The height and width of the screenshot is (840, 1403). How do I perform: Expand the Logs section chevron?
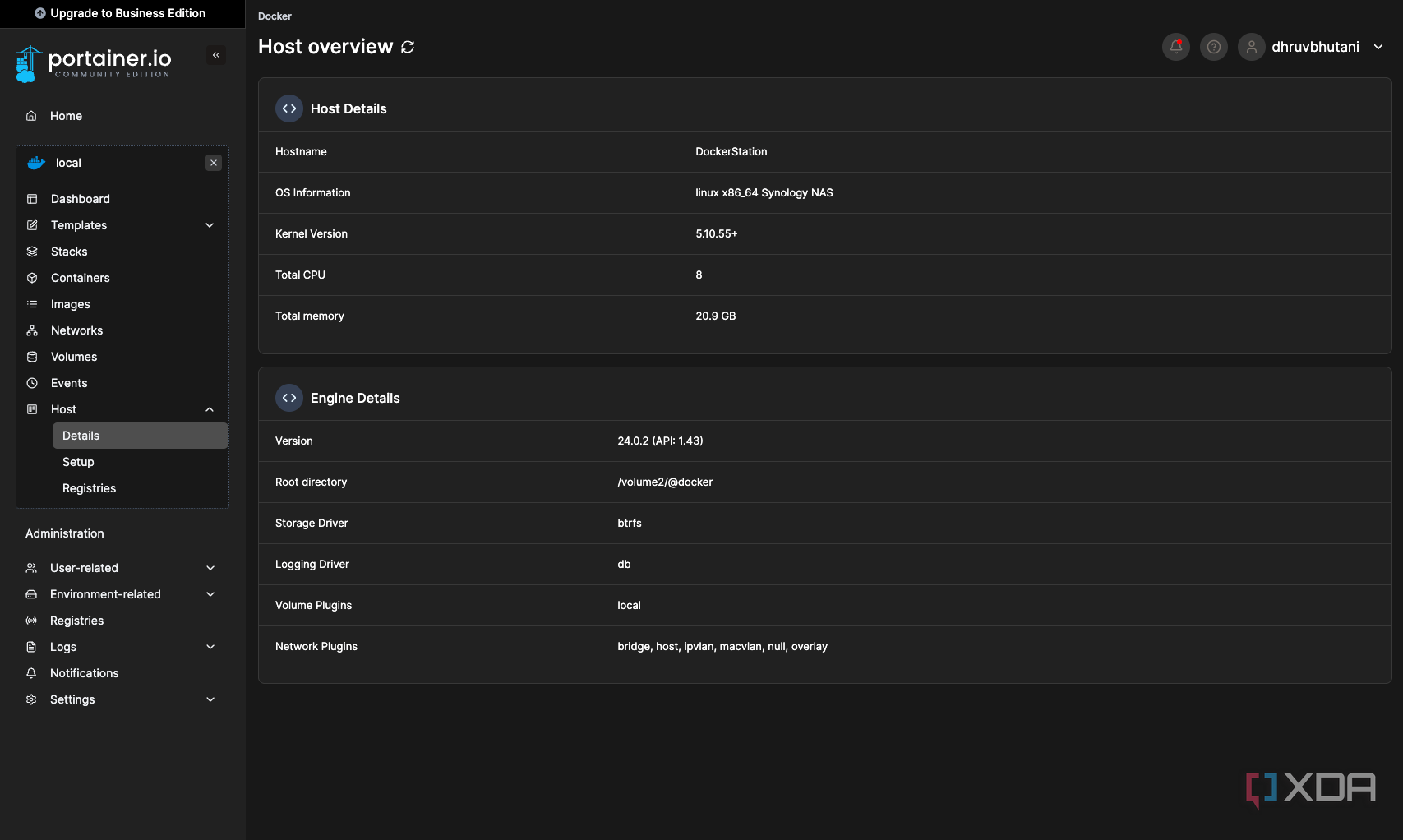coord(210,647)
